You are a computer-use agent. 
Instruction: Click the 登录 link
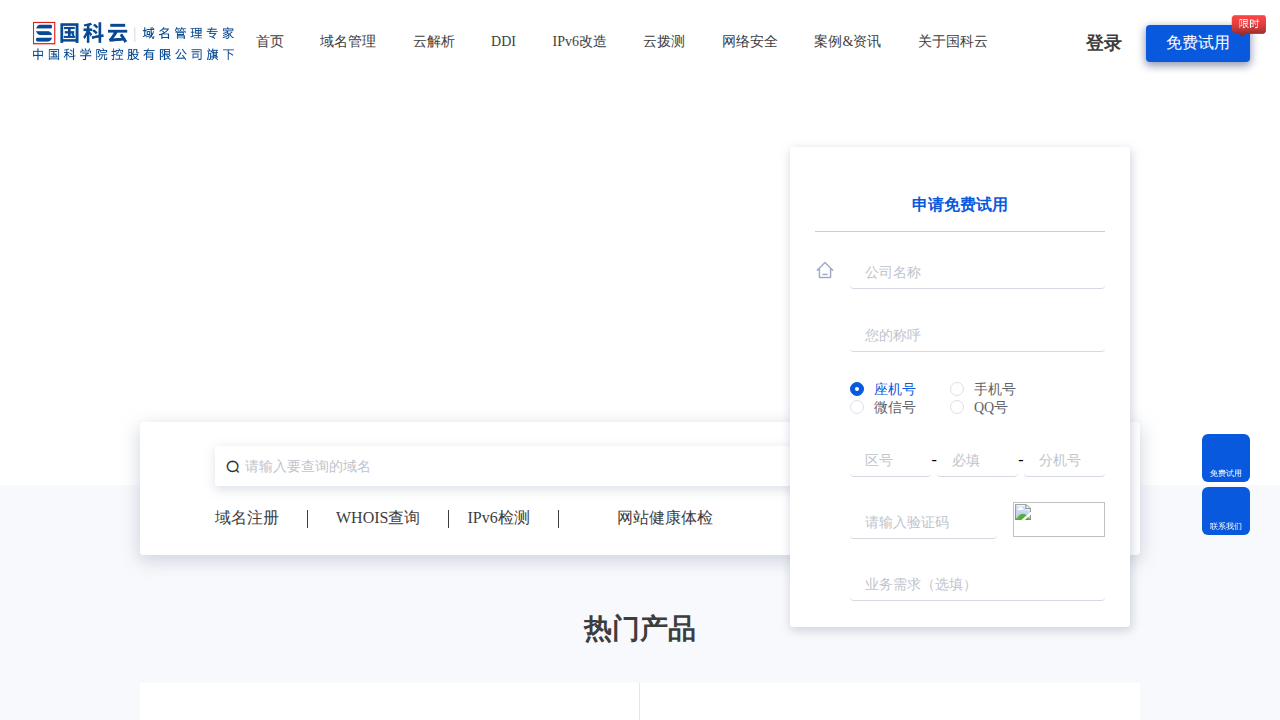pos(1104,43)
